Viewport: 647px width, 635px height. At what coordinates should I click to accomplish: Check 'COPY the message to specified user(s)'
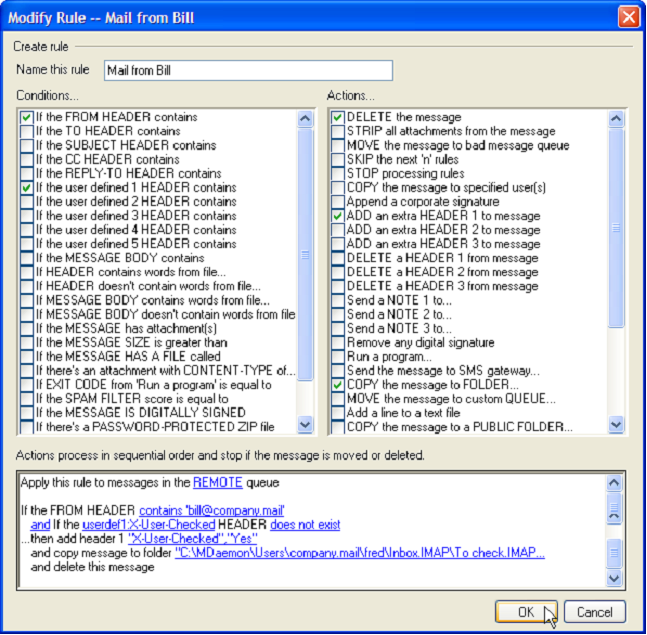[338, 188]
